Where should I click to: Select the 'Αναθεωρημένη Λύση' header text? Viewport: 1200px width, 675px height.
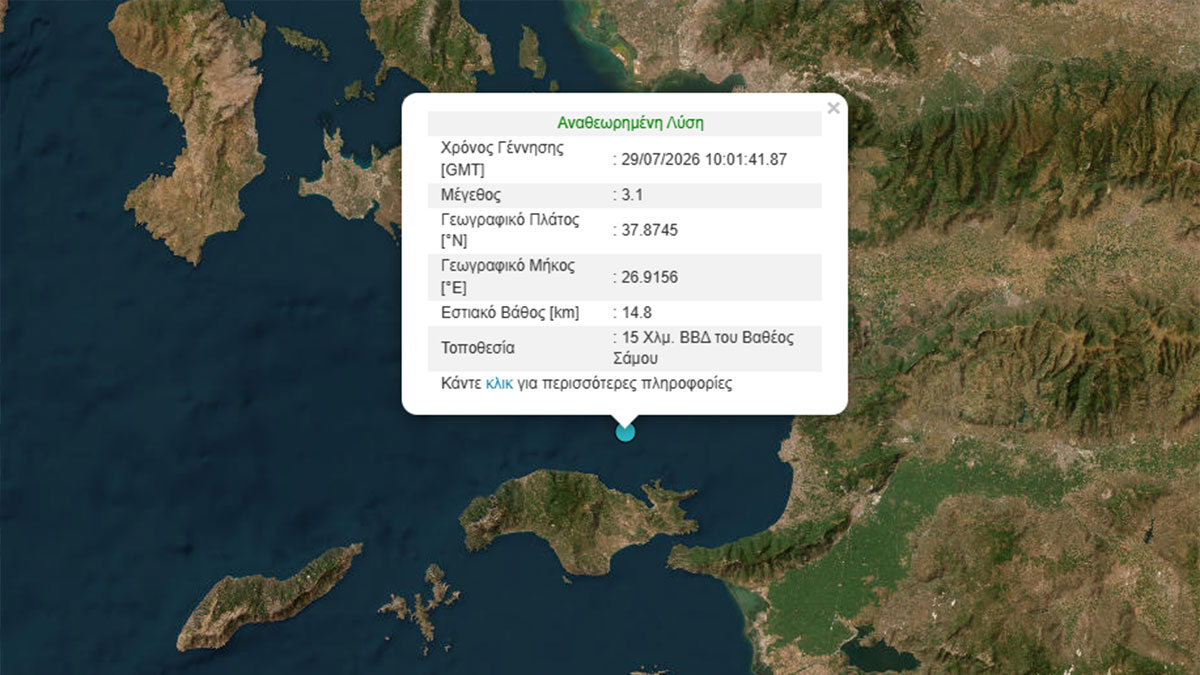(631, 124)
